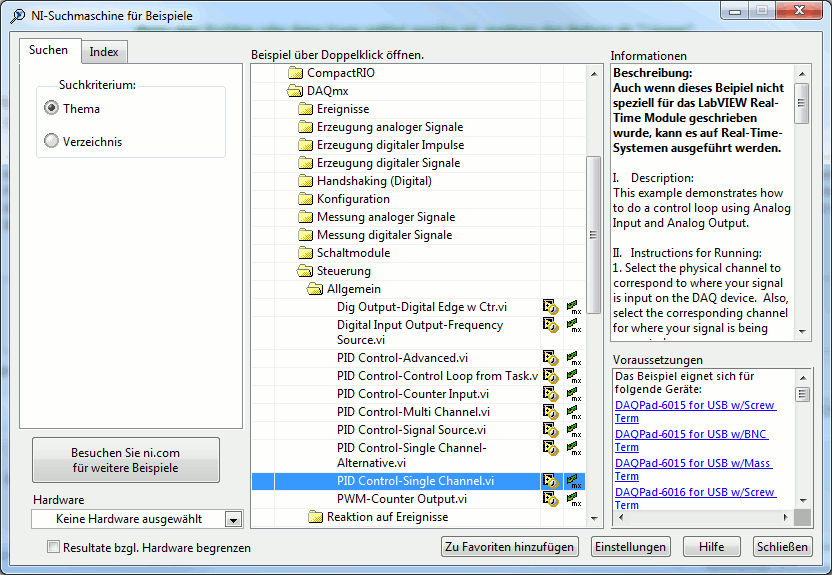This screenshot has width=832, height=575.
Task: Open the DAQPad-6015 for USB w/Screw Term link
Action: coord(694,412)
